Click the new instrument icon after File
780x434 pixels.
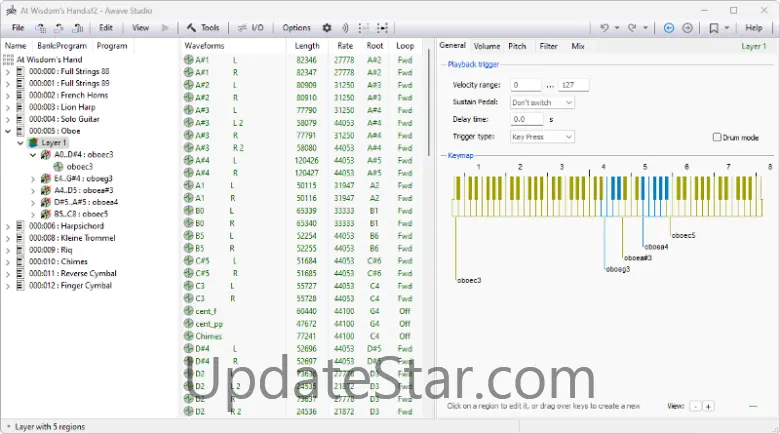coord(41,28)
